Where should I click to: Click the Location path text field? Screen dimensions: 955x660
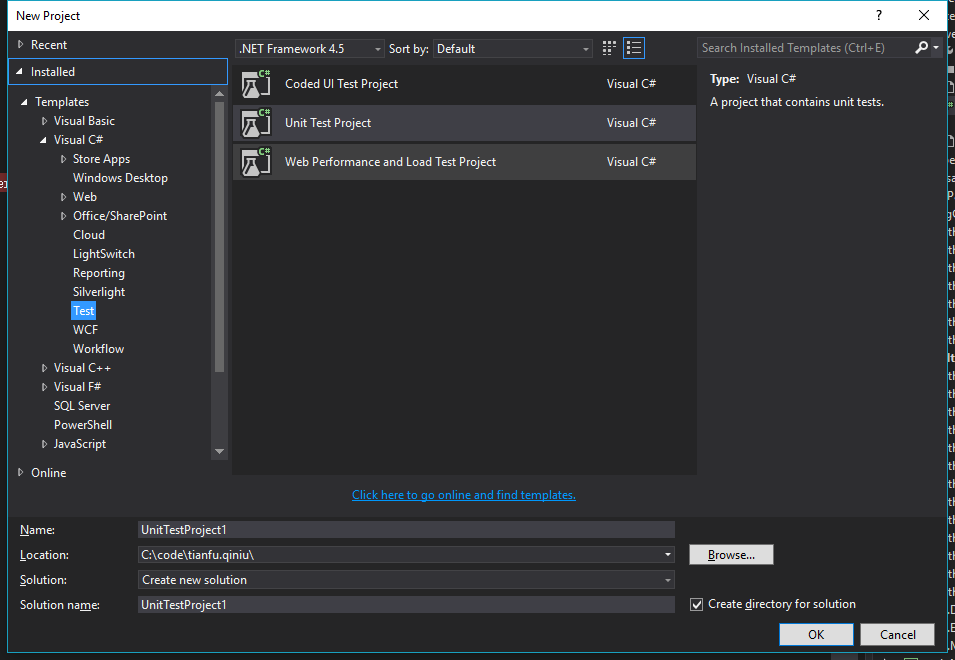(400, 555)
